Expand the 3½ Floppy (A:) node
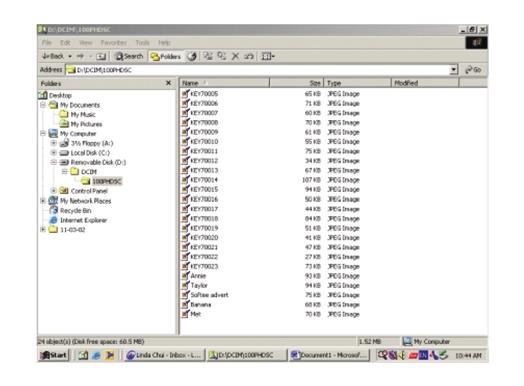The width and height of the screenshot is (524, 386). [53, 143]
